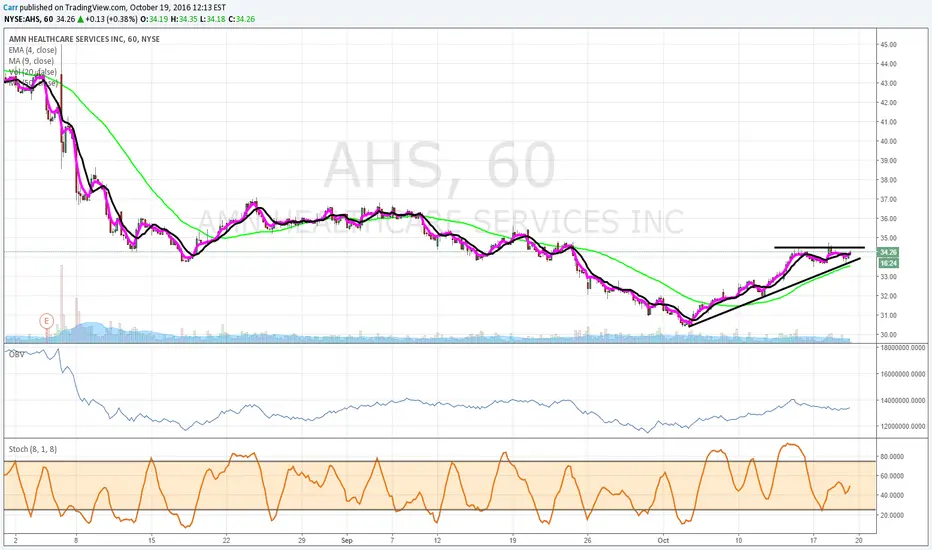The width and height of the screenshot is (932, 550).
Task: Select the "Vol (20, false)" indicator legend
Action: [x=33, y=72]
